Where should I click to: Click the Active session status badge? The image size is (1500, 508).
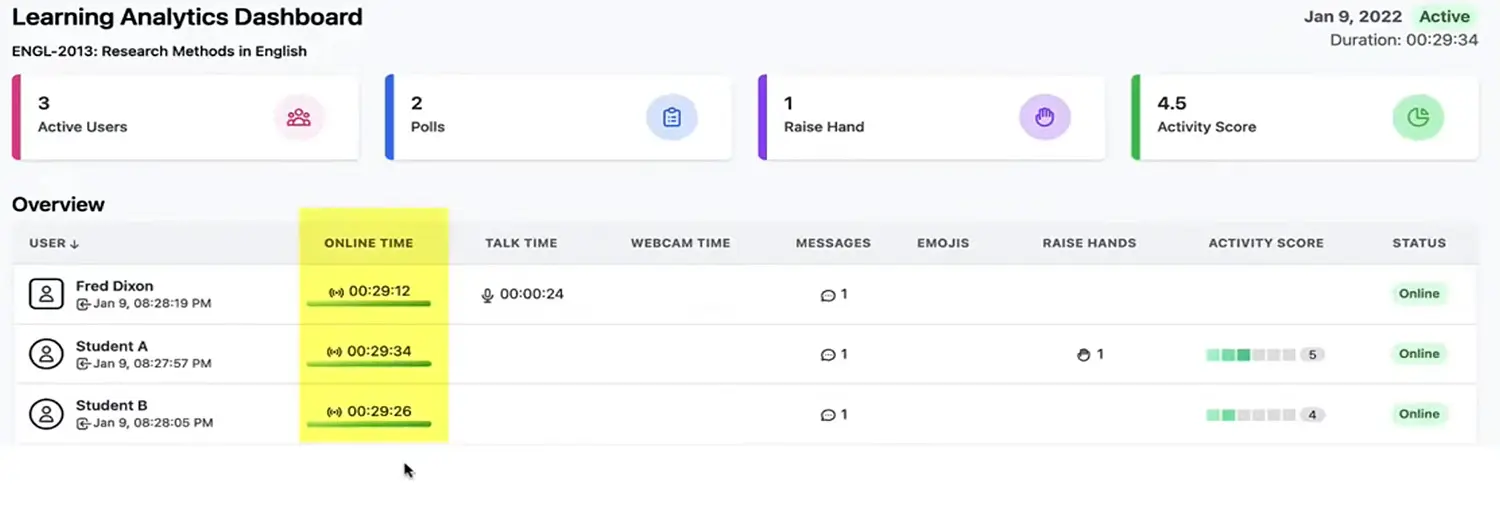[1444, 17]
